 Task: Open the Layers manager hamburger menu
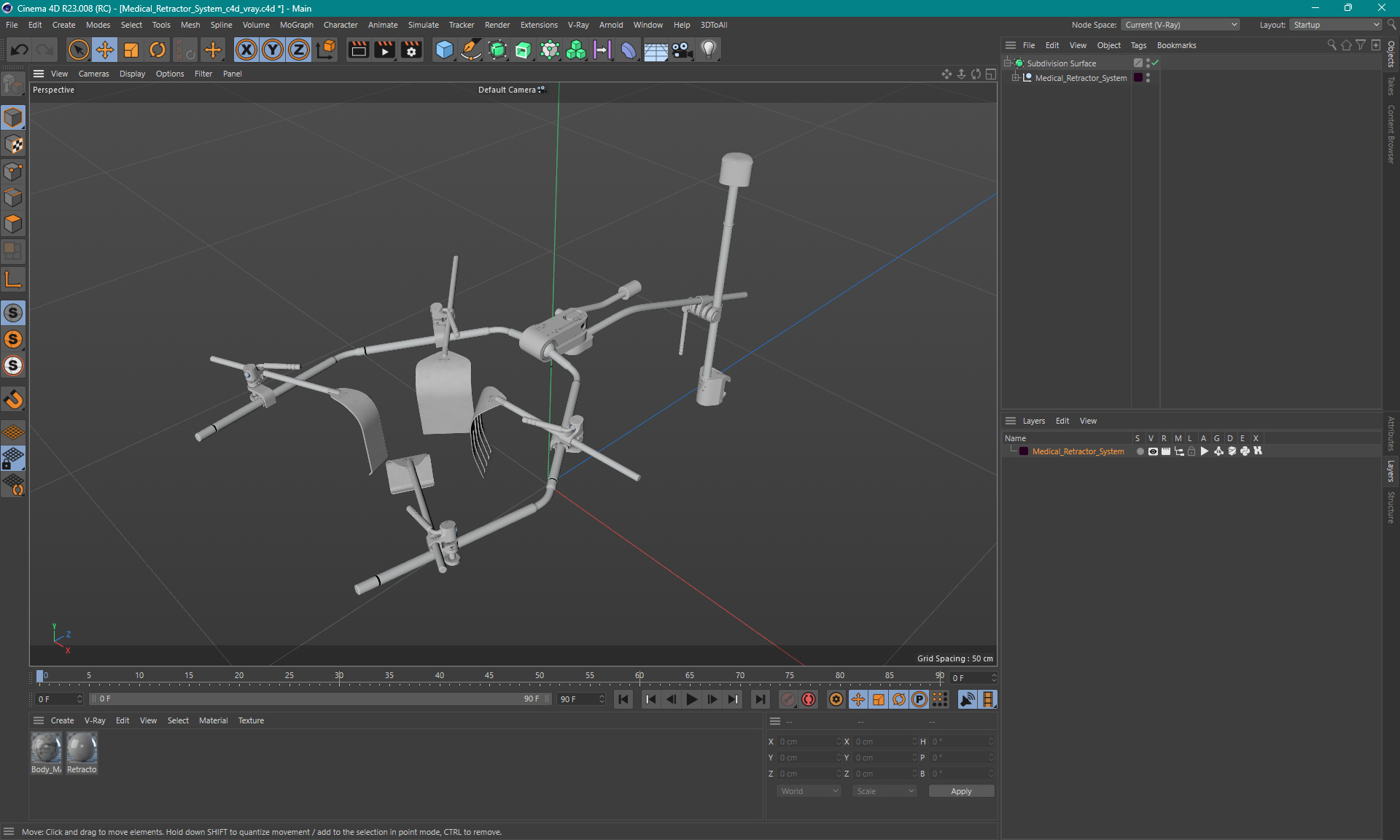pos(1011,421)
